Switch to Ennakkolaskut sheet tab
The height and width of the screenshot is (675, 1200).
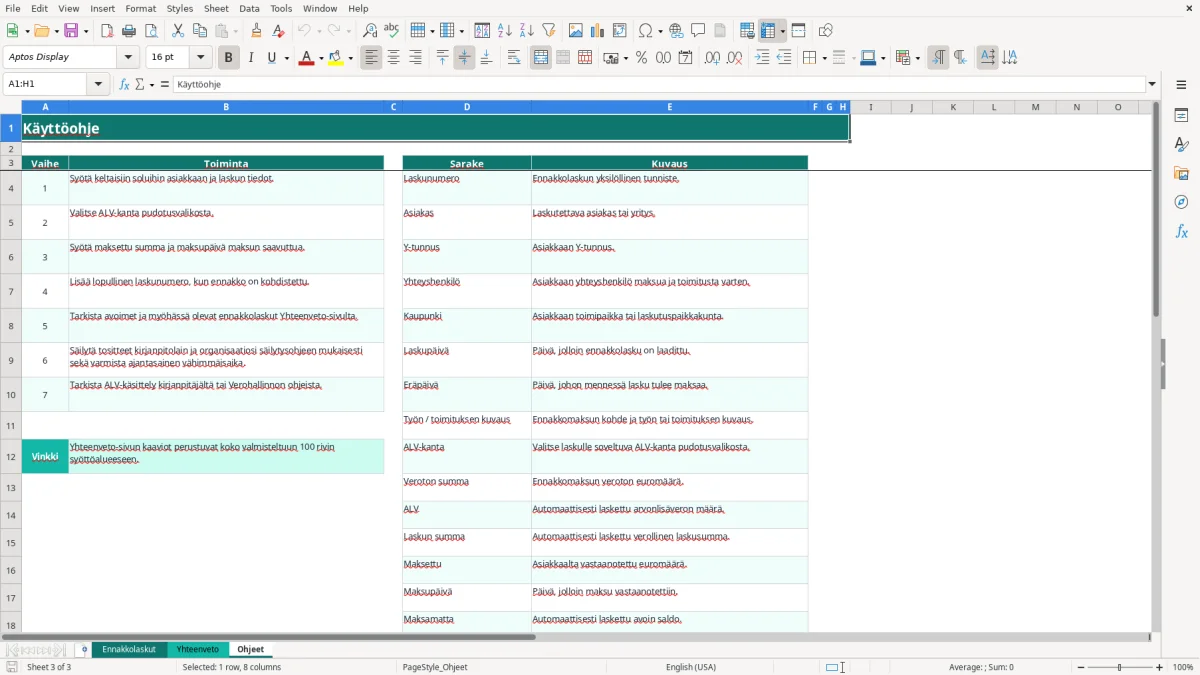[x=129, y=649]
